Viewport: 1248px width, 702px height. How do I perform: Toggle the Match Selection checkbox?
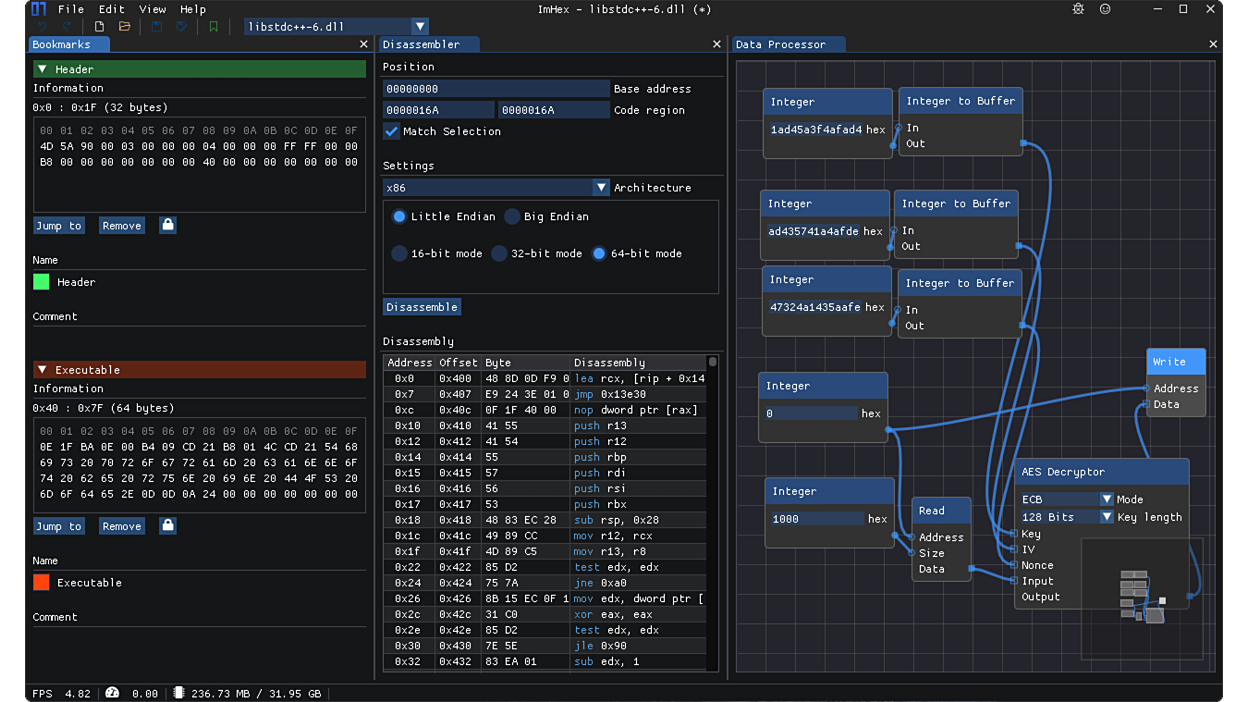392,131
